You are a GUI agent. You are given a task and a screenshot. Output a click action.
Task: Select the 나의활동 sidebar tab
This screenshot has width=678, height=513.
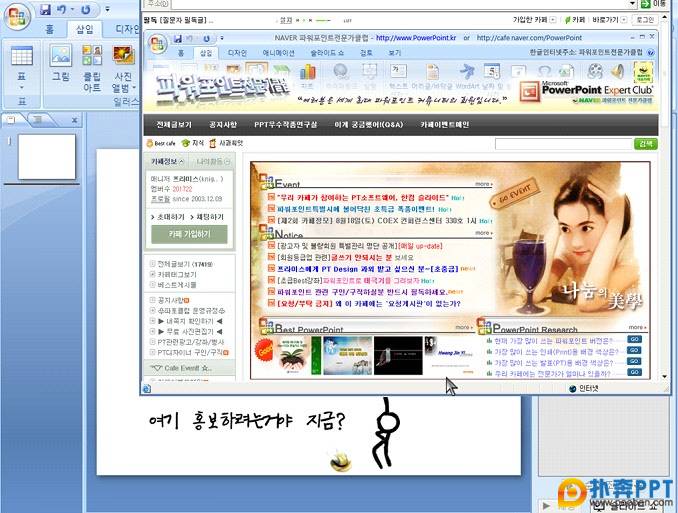213,161
